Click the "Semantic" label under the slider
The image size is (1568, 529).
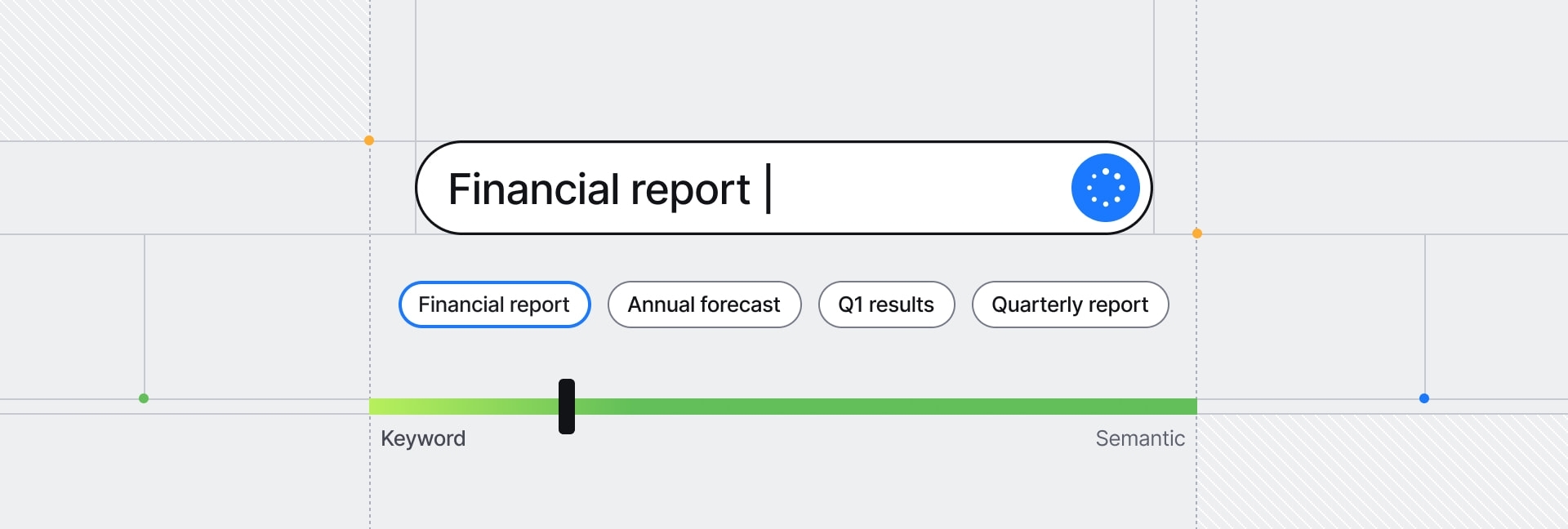pyautogui.click(x=1139, y=438)
